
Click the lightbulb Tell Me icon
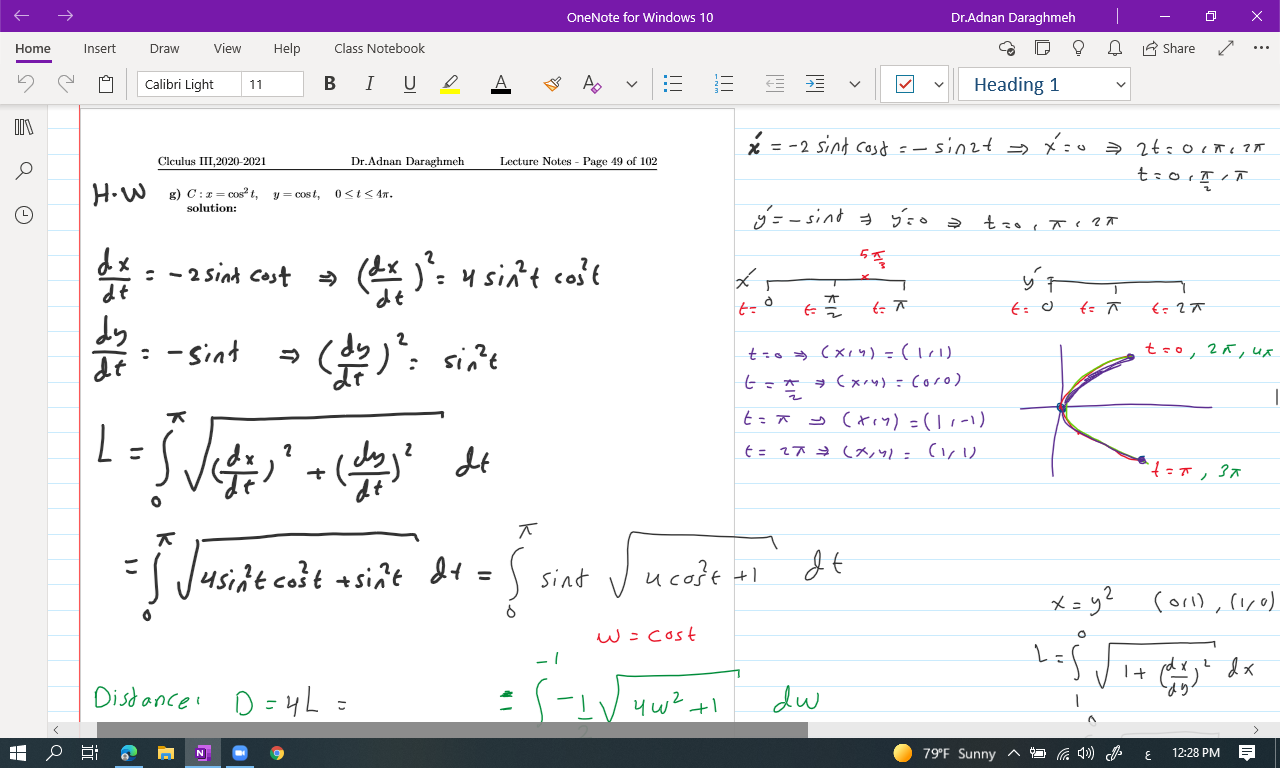[x=1078, y=48]
